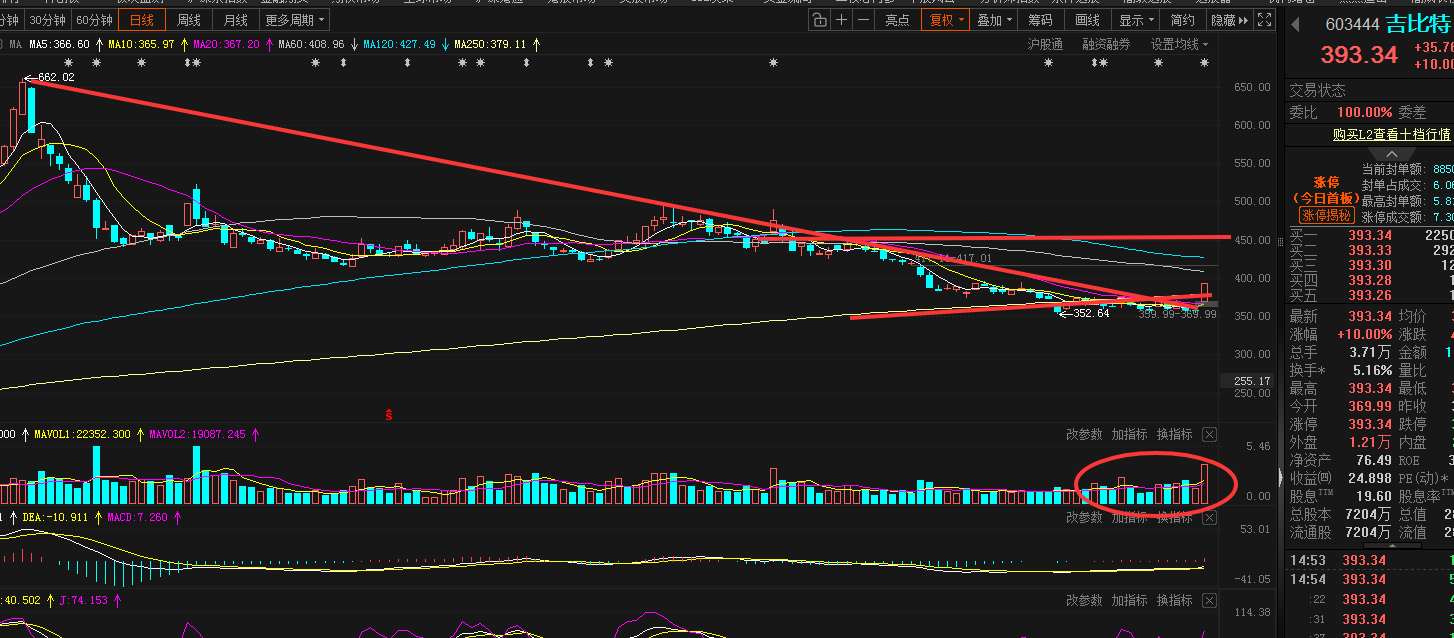The width and height of the screenshot is (1454, 638).
Task: Click the MA250:379.11 label
Action: 490,44
